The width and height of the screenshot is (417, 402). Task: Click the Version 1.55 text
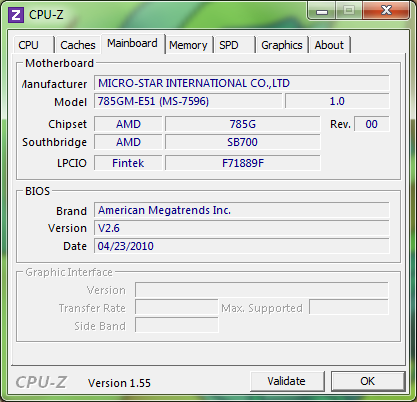tap(119, 383)
